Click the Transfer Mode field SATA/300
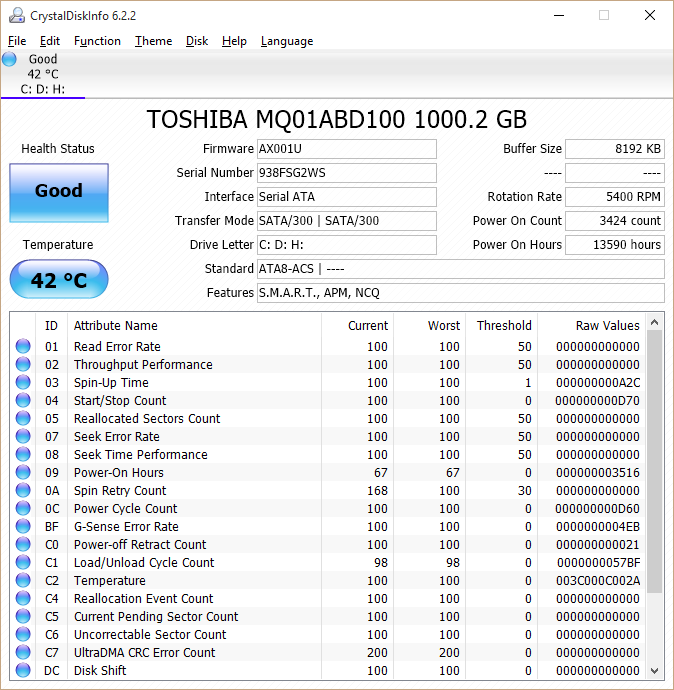 coord(347,220)
